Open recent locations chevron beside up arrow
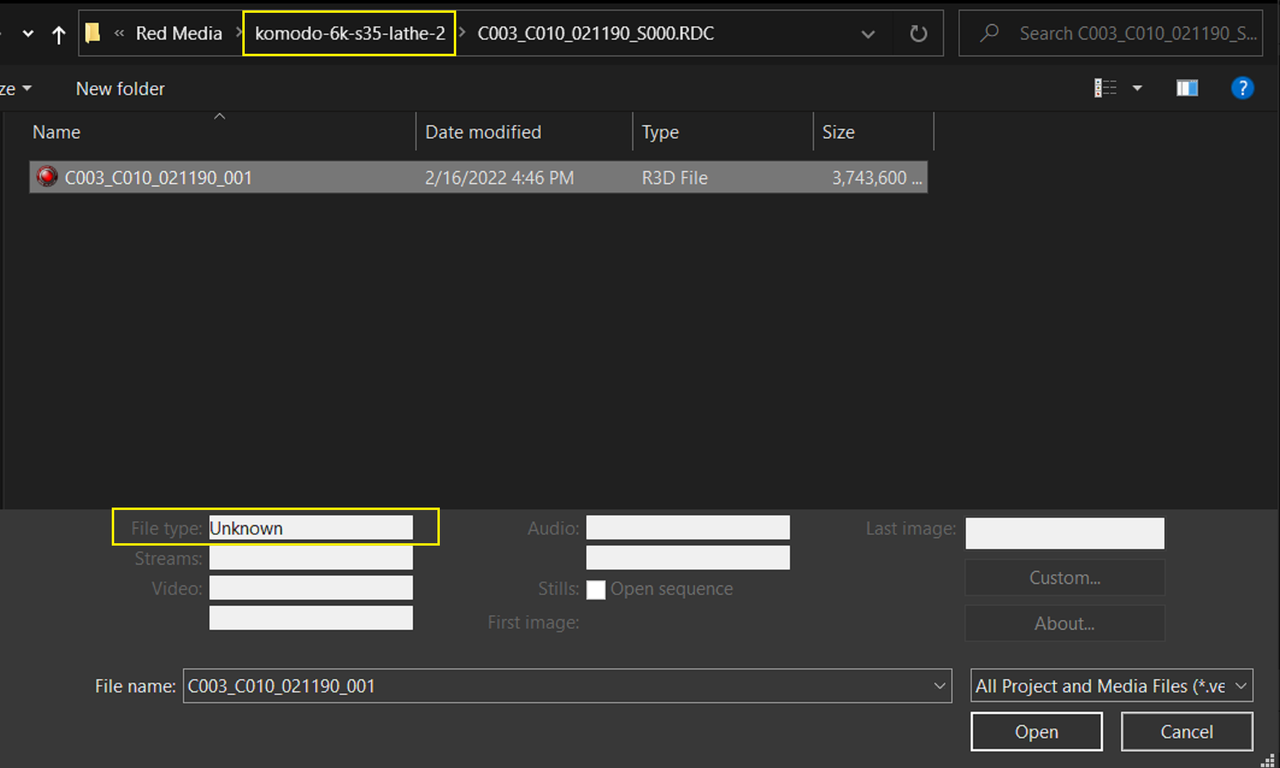 (x=28, y=34)
